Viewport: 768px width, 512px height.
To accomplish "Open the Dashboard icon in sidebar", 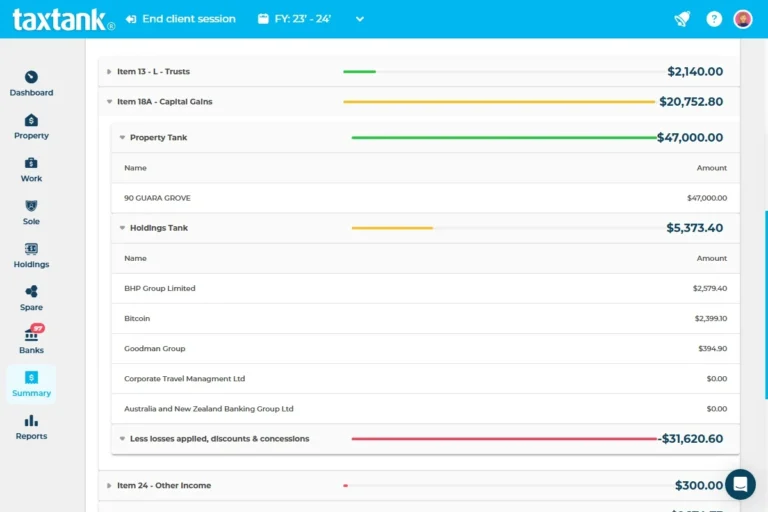I will (x=31, y=77).
